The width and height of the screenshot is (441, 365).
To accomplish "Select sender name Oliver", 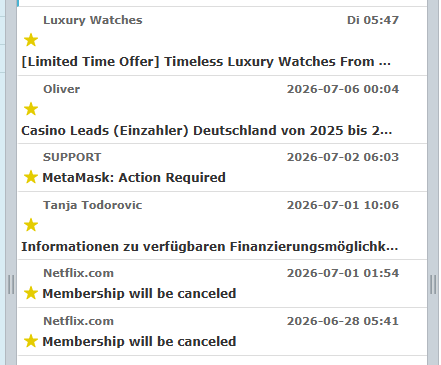I will tap(62, 89).
